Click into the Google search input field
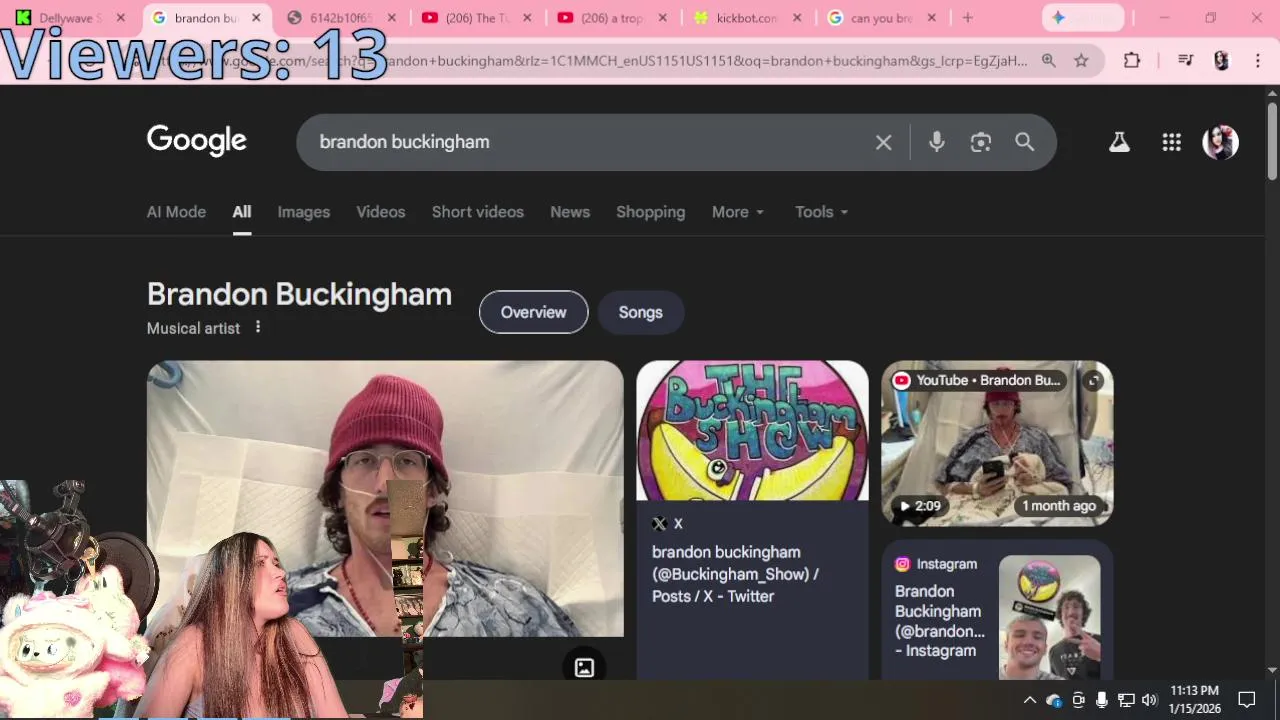The image size is (1280, 720). (x=590, y=142)
